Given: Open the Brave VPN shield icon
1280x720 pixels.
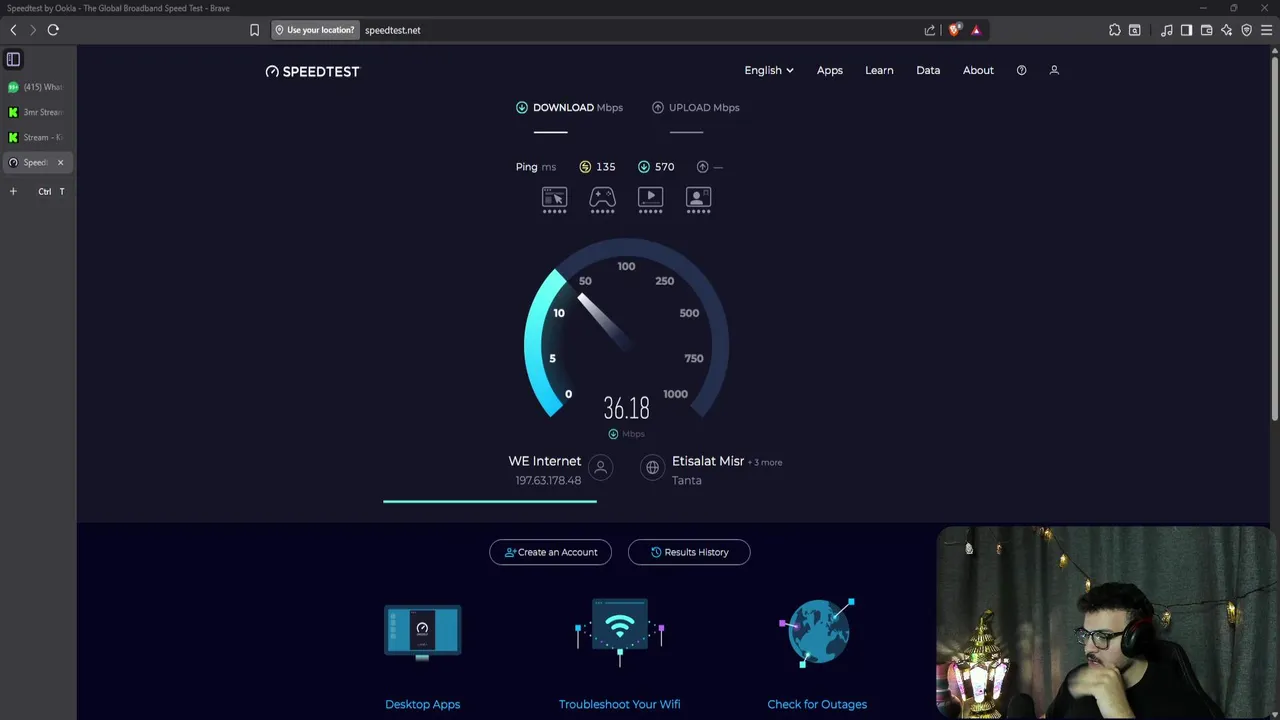Looking at the screenshot, I should pos(1246,30).
